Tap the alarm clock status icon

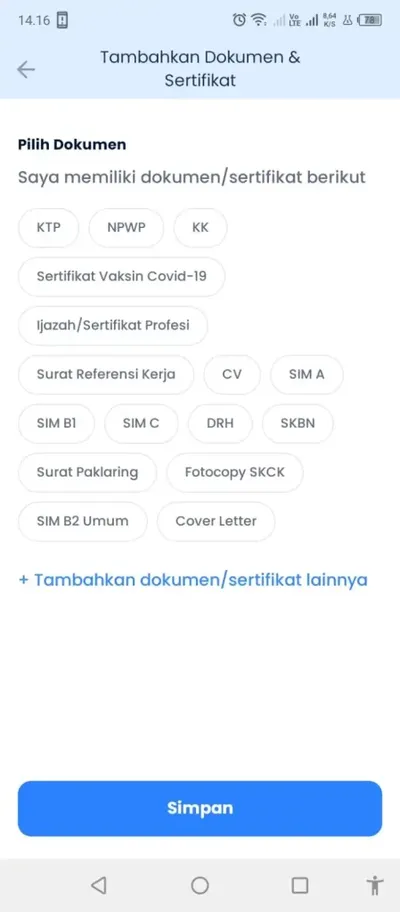tap(239, 20)
